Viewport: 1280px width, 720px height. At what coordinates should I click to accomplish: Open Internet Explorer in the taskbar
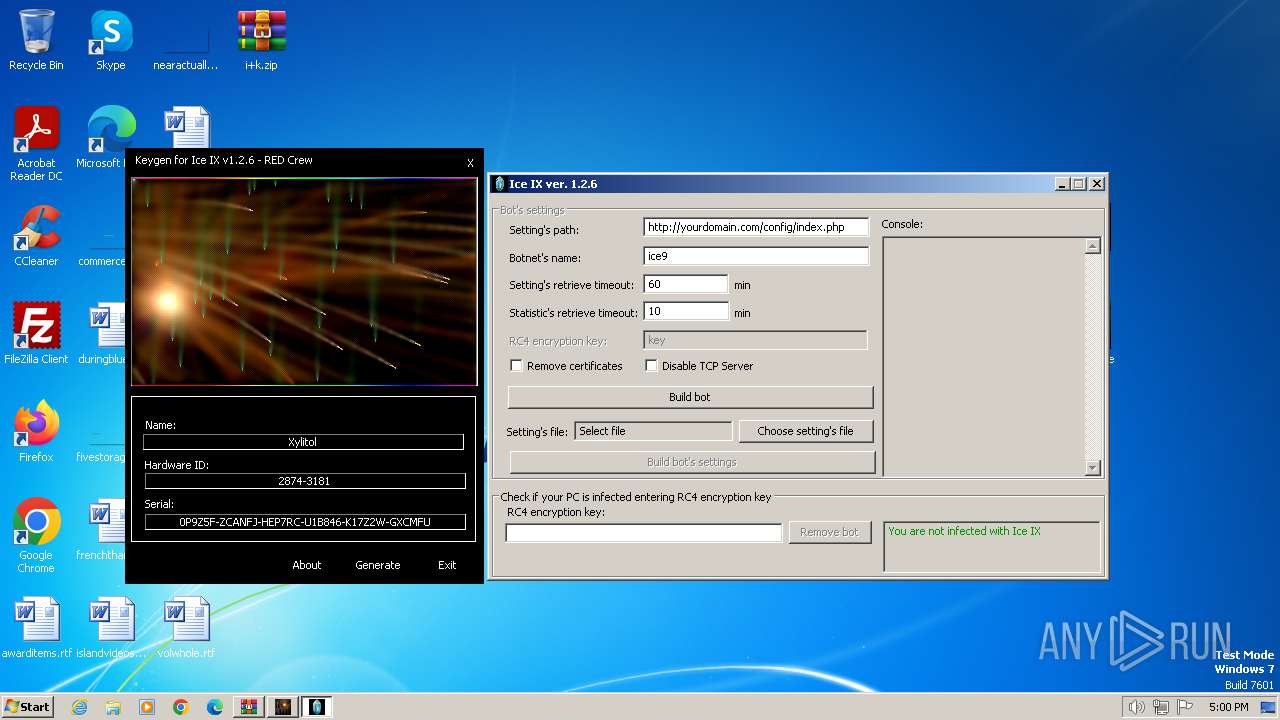tap(79, 707)
